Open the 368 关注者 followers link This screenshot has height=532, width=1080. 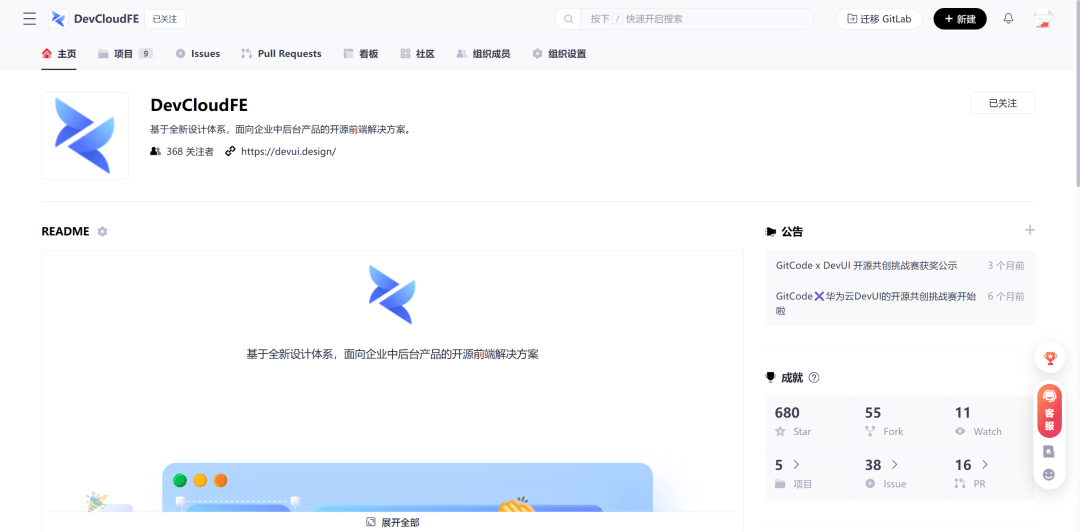(x=190, y=151)
